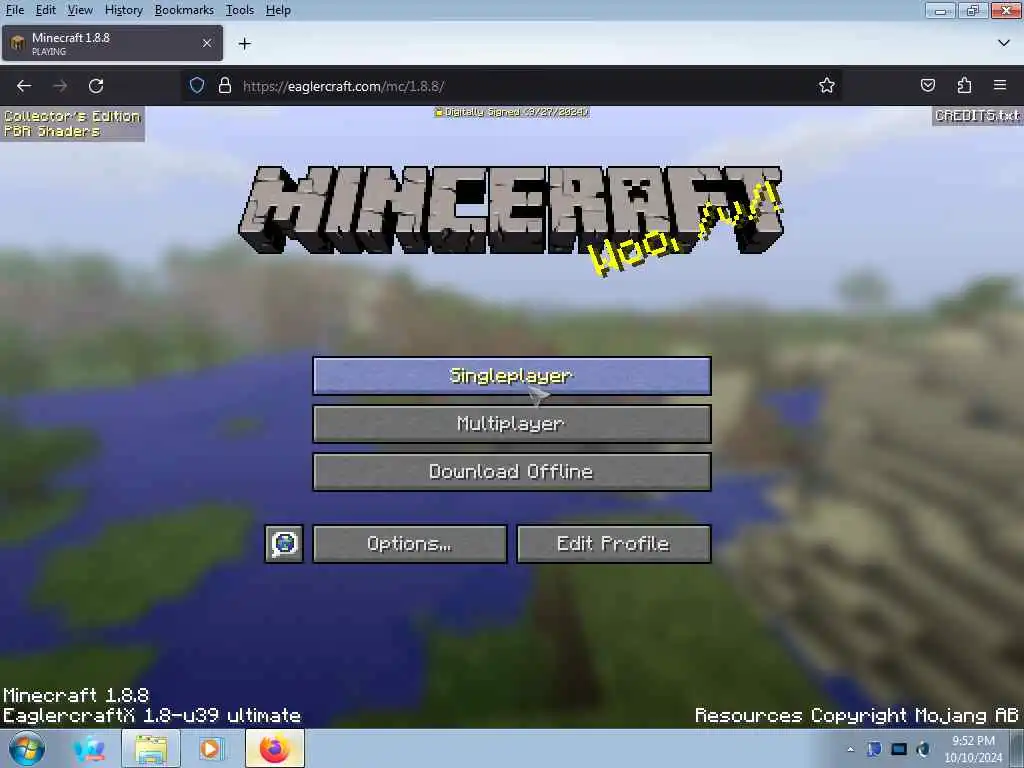Open File Explorer from the taskbar
The height and width of the screenshot is (768, 1024).
click(x=151, y=748)
